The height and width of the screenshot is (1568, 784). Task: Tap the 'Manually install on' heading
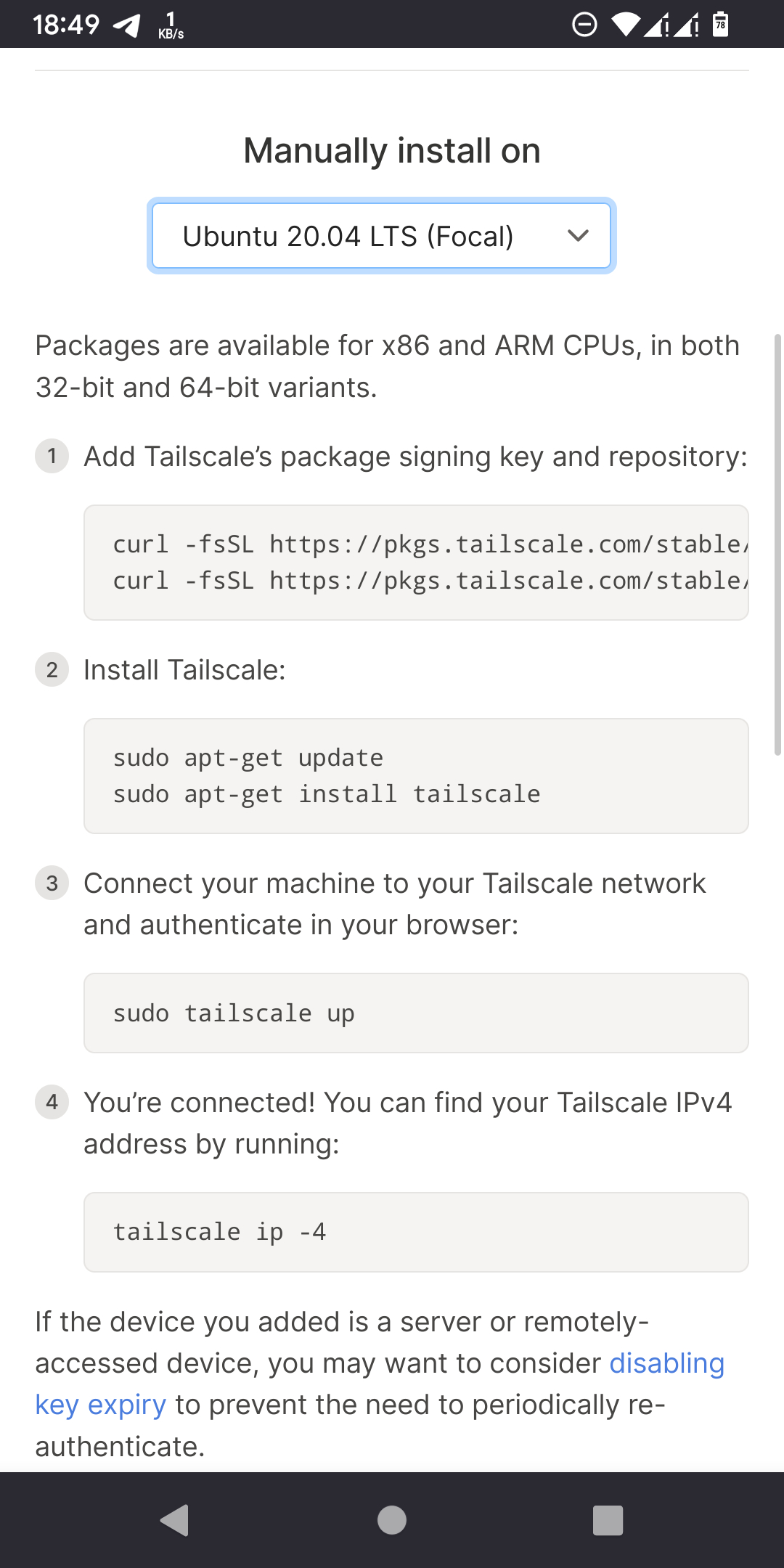coord(392,151)
